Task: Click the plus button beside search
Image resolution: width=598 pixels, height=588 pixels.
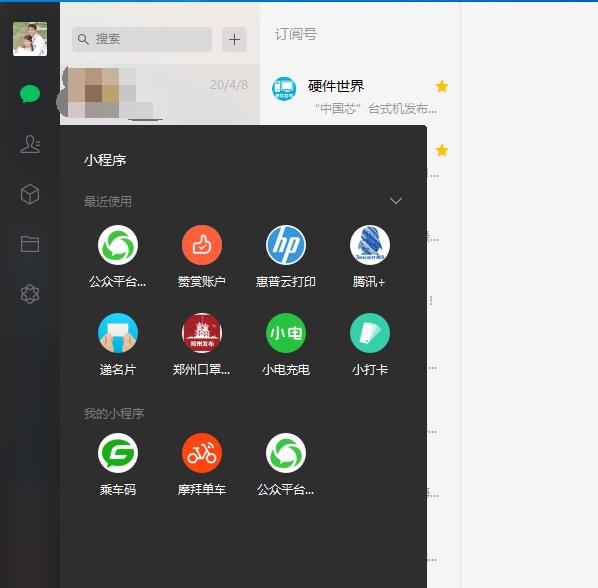Action: pos(234,39)
